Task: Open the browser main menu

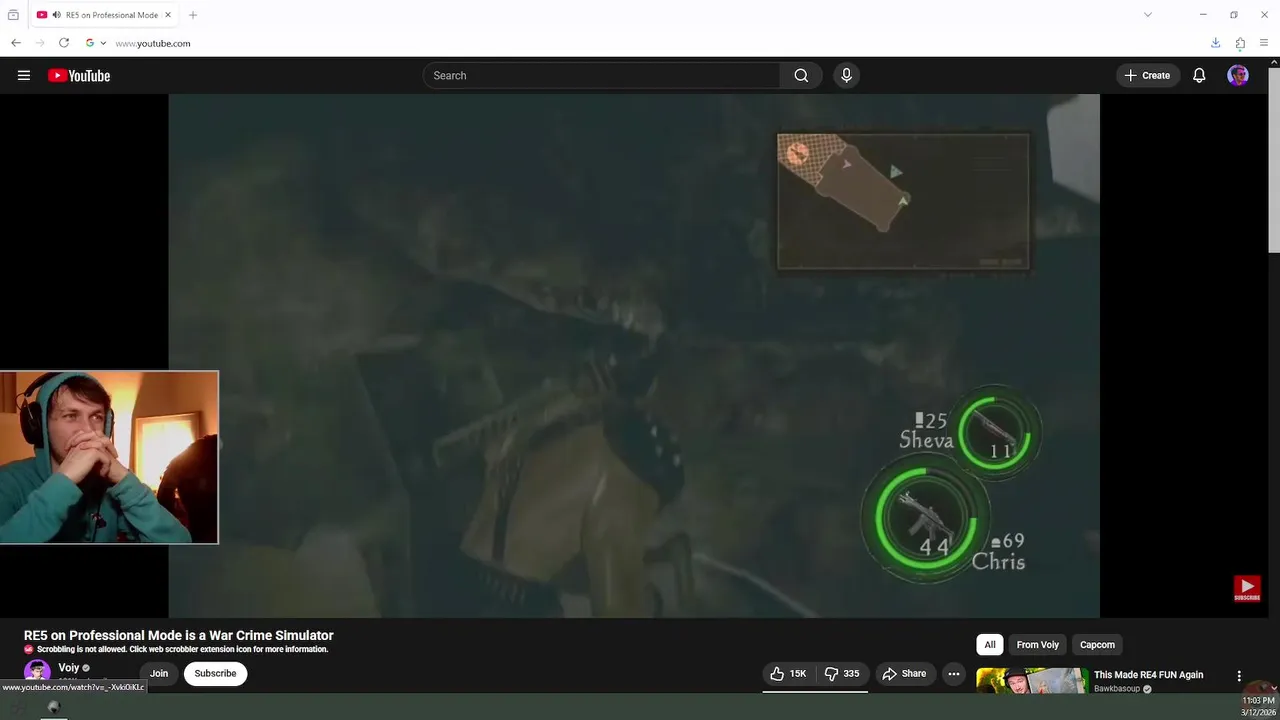Action: coord(1264,43)
